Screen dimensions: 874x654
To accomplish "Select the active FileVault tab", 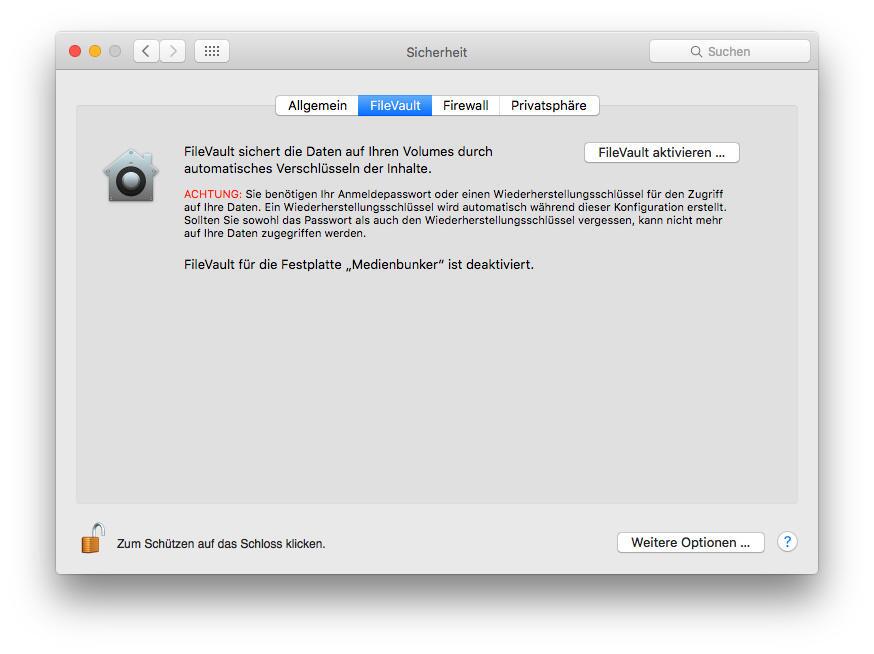I will pos(394,105).
